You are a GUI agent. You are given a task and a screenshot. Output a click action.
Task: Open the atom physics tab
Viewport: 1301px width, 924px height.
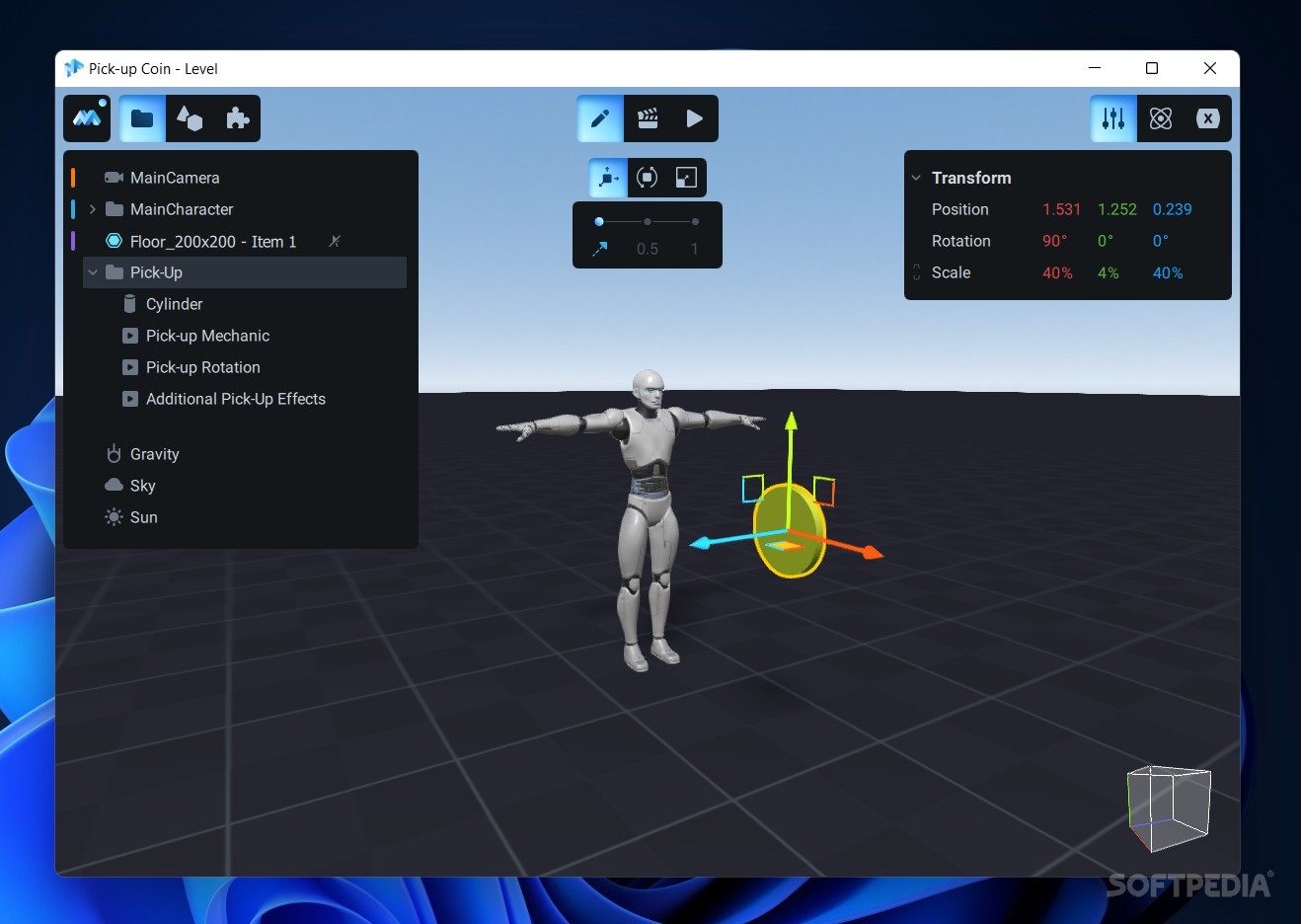coord(1161,118)
